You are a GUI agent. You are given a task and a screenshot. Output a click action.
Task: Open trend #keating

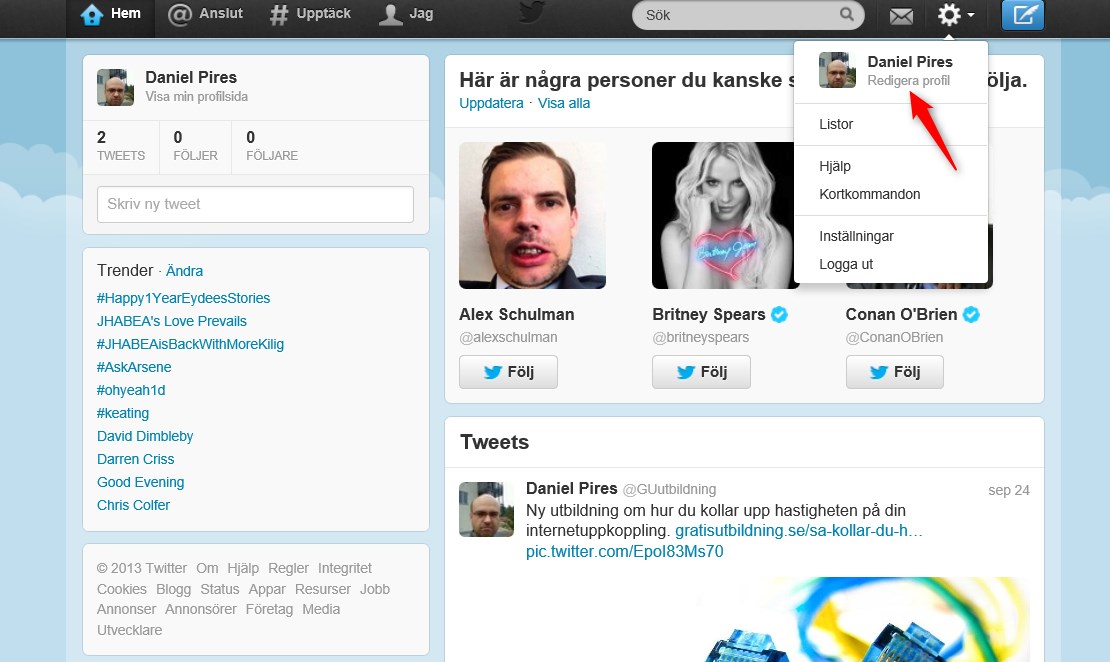point(123,413)
